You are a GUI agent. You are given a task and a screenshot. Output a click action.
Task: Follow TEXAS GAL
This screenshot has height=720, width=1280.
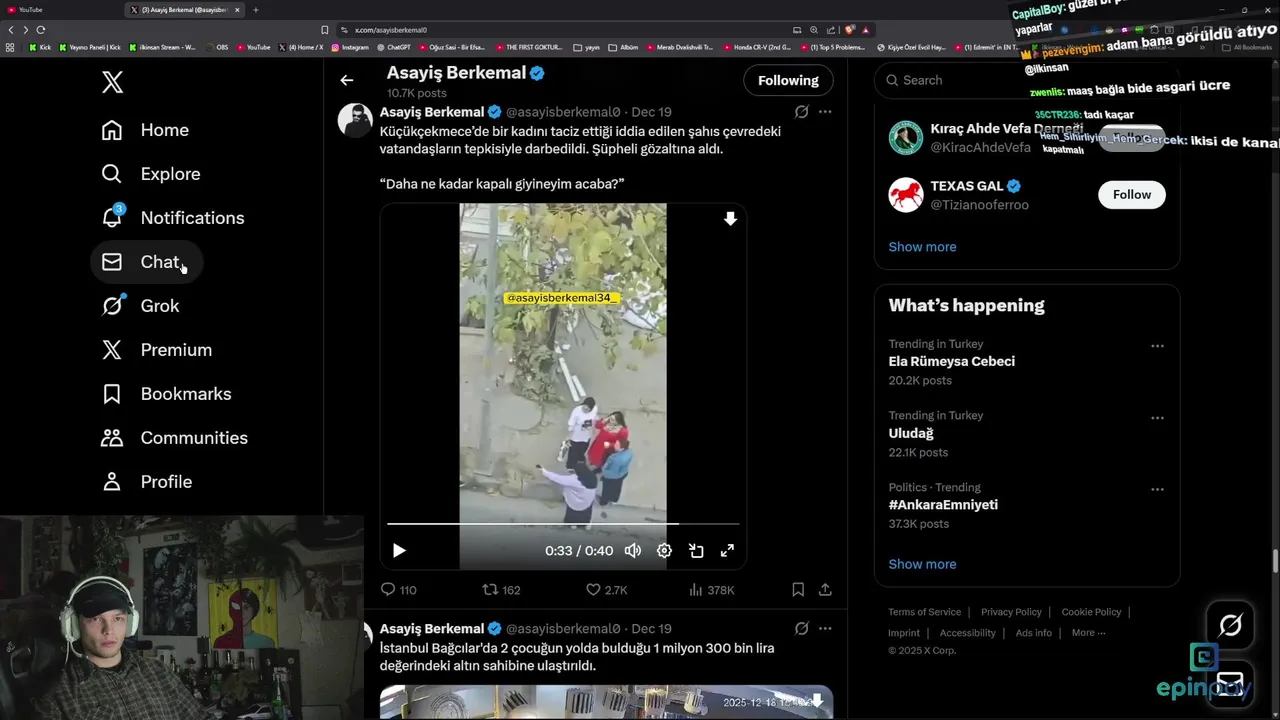[x=1132, y=195]
